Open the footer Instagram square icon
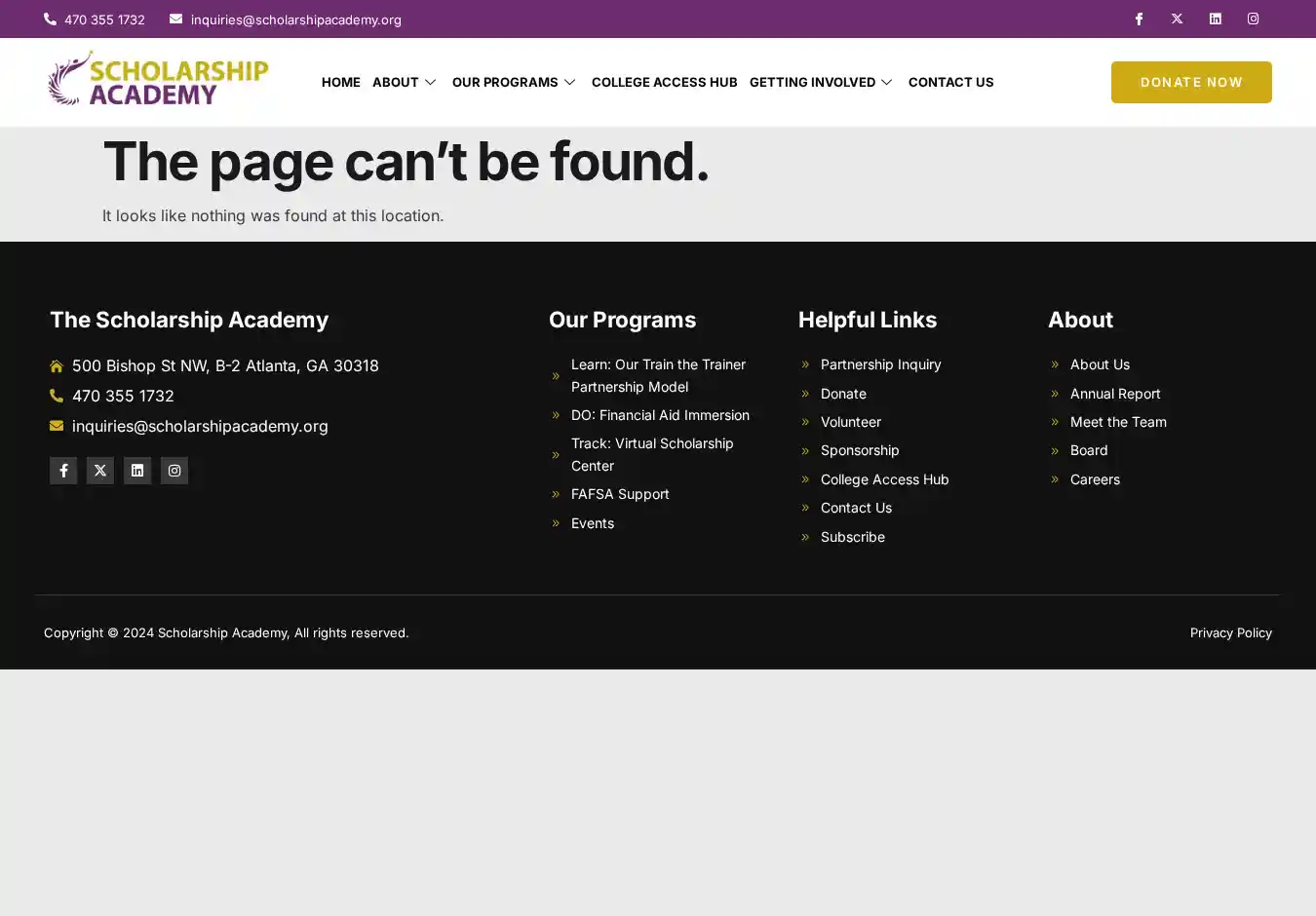The width and height of the screenshot is (1316, 916). (174, 471)
